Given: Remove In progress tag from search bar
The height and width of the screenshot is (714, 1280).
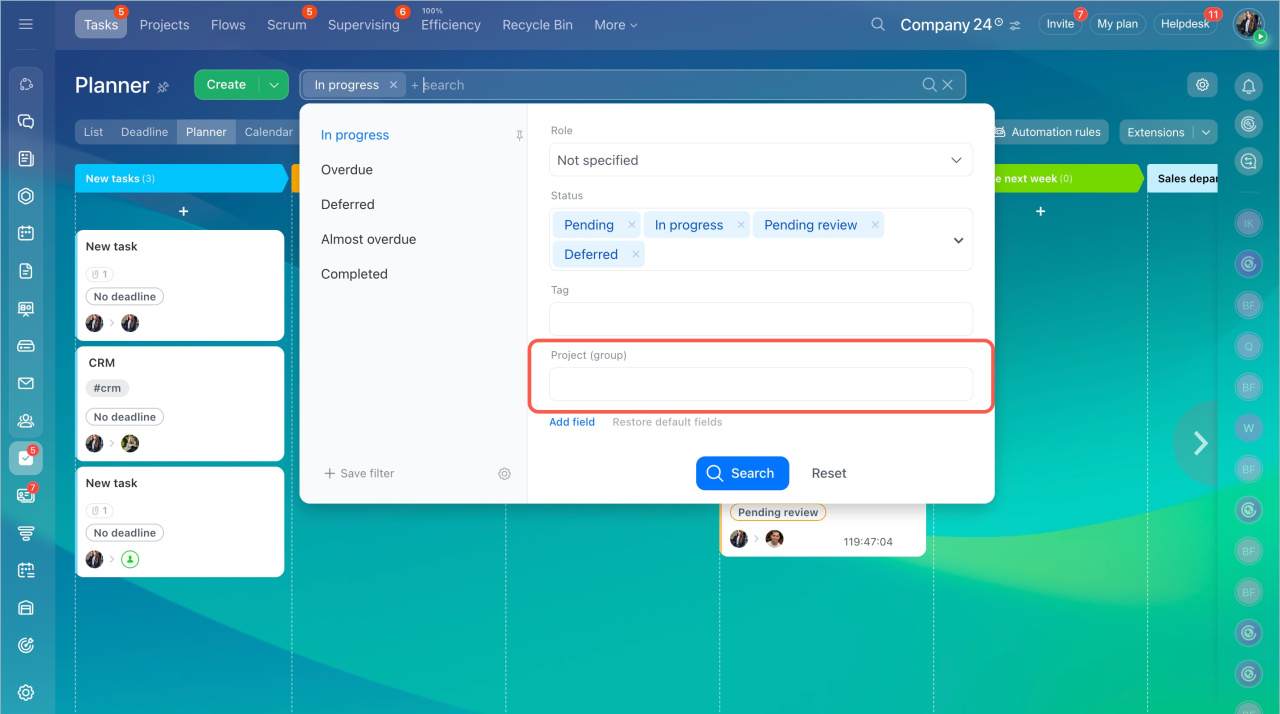Looking at the screenshot, I should tap(394, 85).
